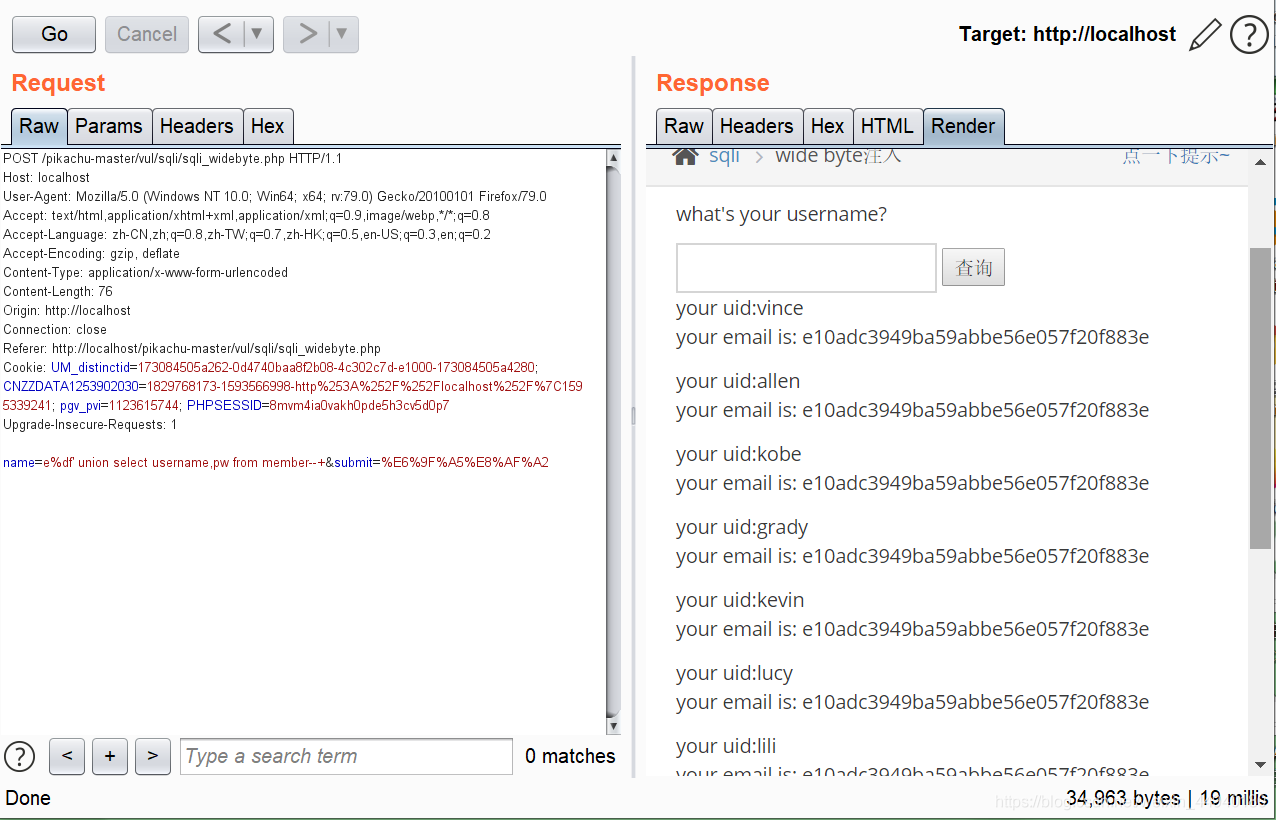Open the Request Hex tab
1276x820 pixels.
pos(268,126)
